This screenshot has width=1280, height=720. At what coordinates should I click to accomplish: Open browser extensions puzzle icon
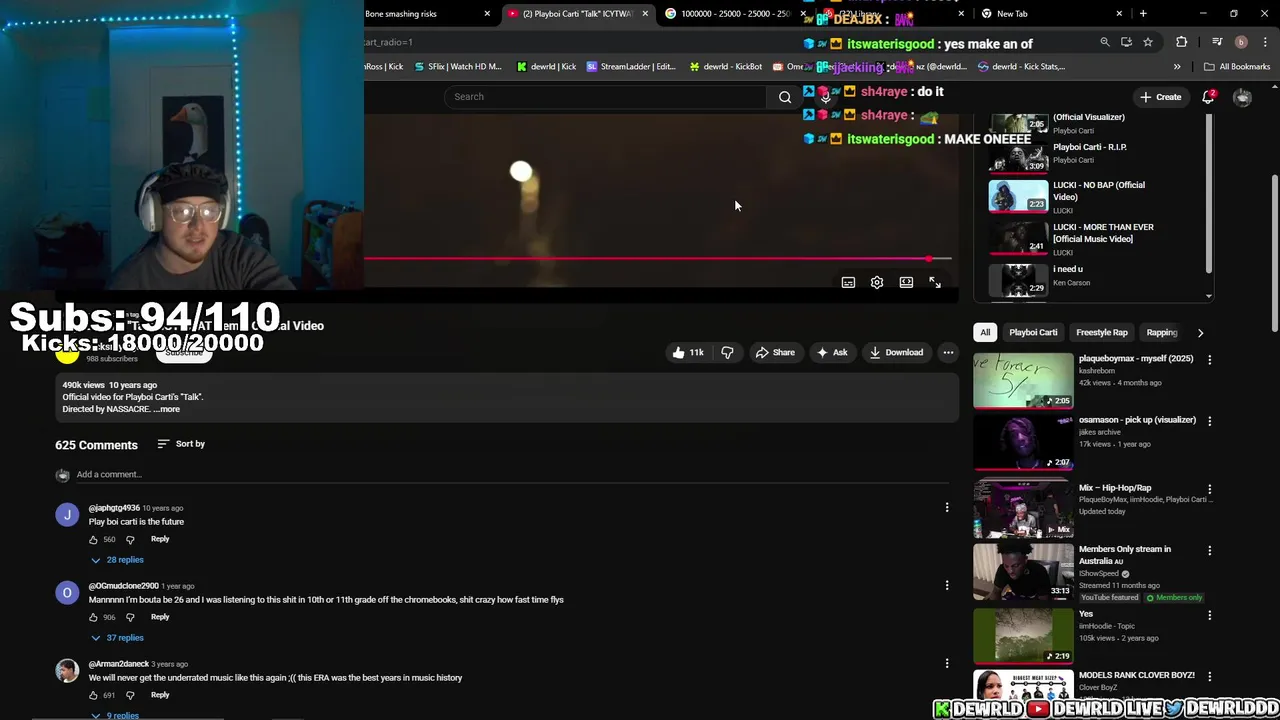[x=1182, y=42]
